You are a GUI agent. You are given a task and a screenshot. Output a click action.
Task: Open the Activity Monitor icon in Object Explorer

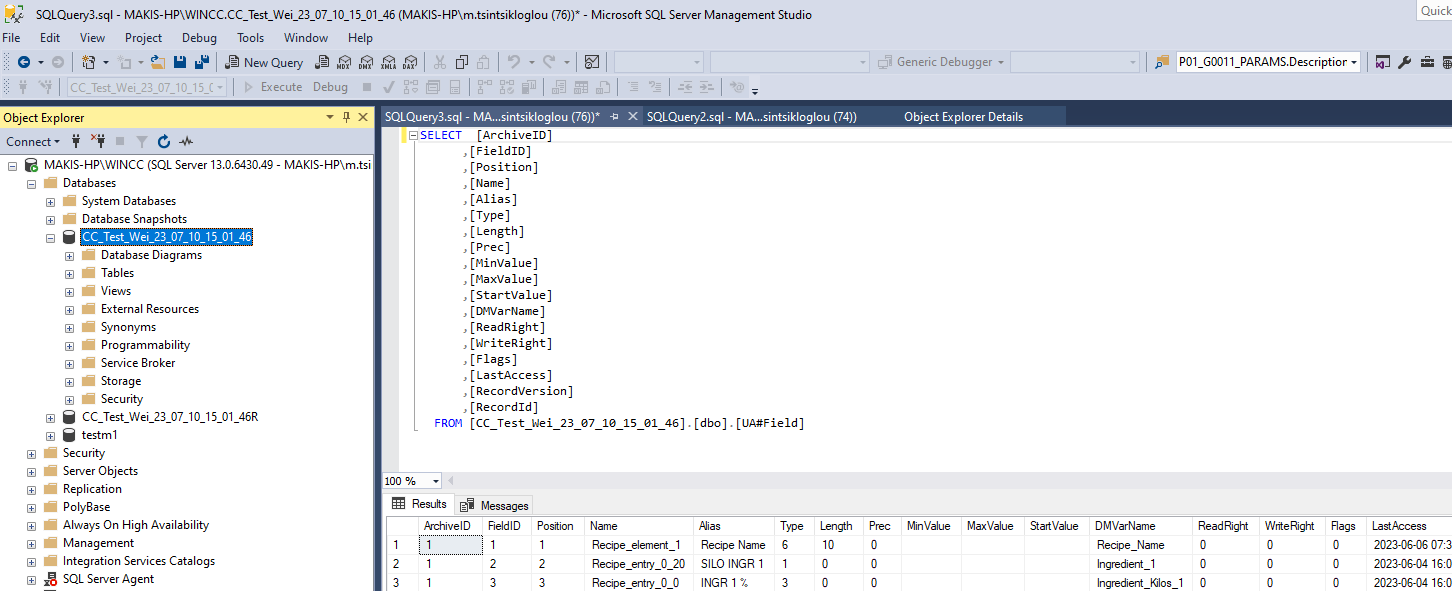pyautogui.click(x=186, y=142)
